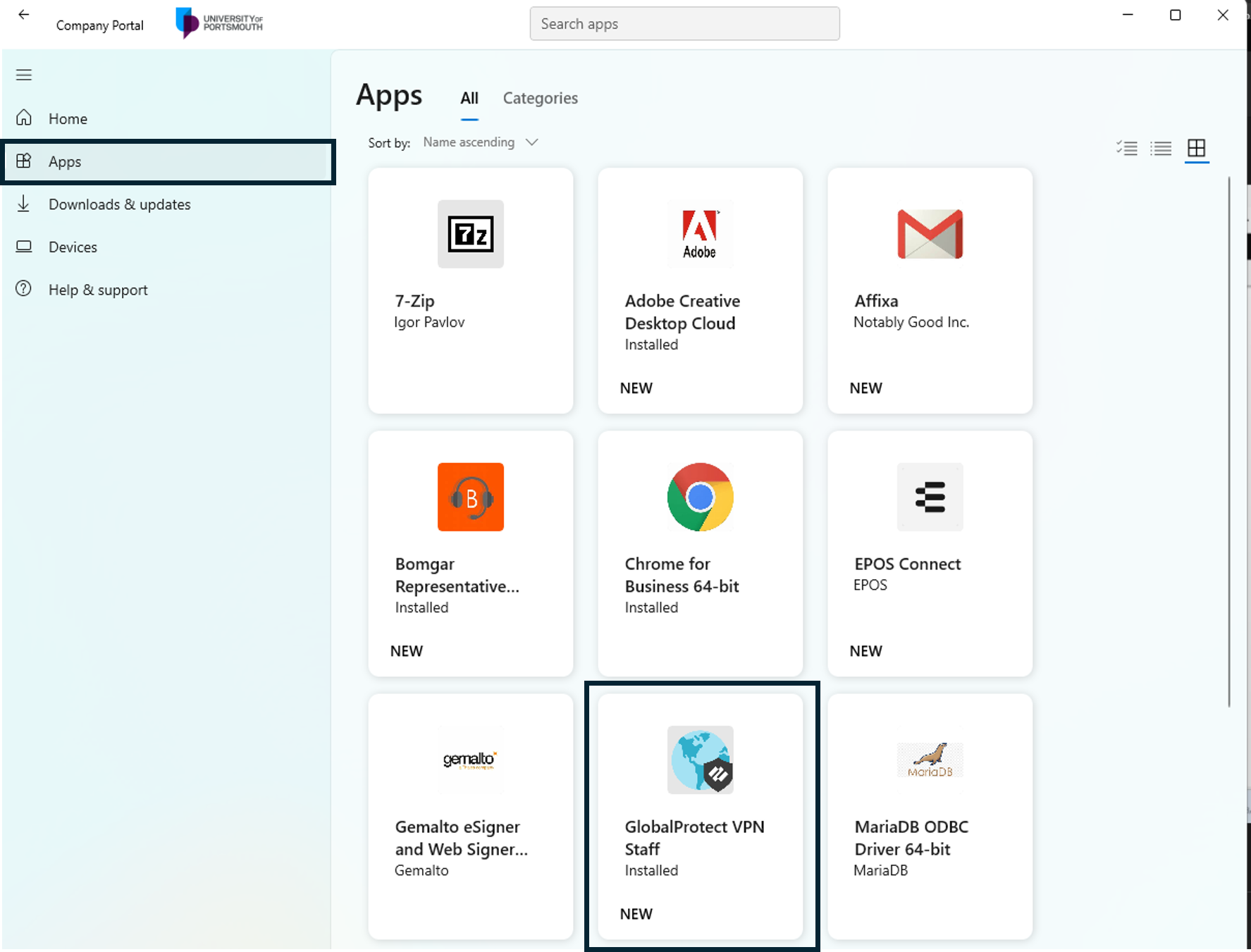The height and width of the screenshot is (952, 1251).
Task: Click the Downloads & updates arrow icon
Action: [x=24, y=204]
